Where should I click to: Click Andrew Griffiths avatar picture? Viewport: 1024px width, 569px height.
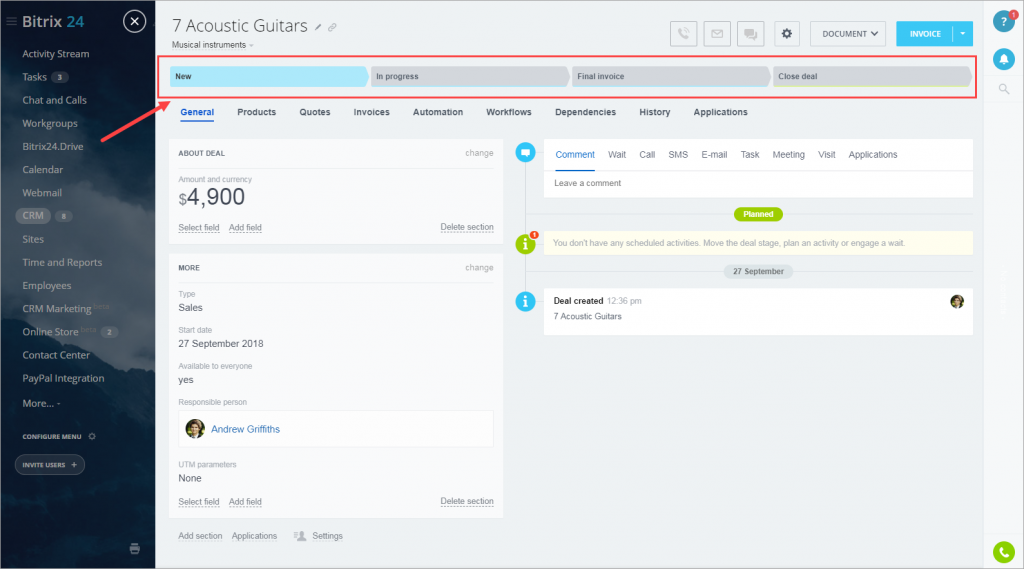[x=195, y=429]
